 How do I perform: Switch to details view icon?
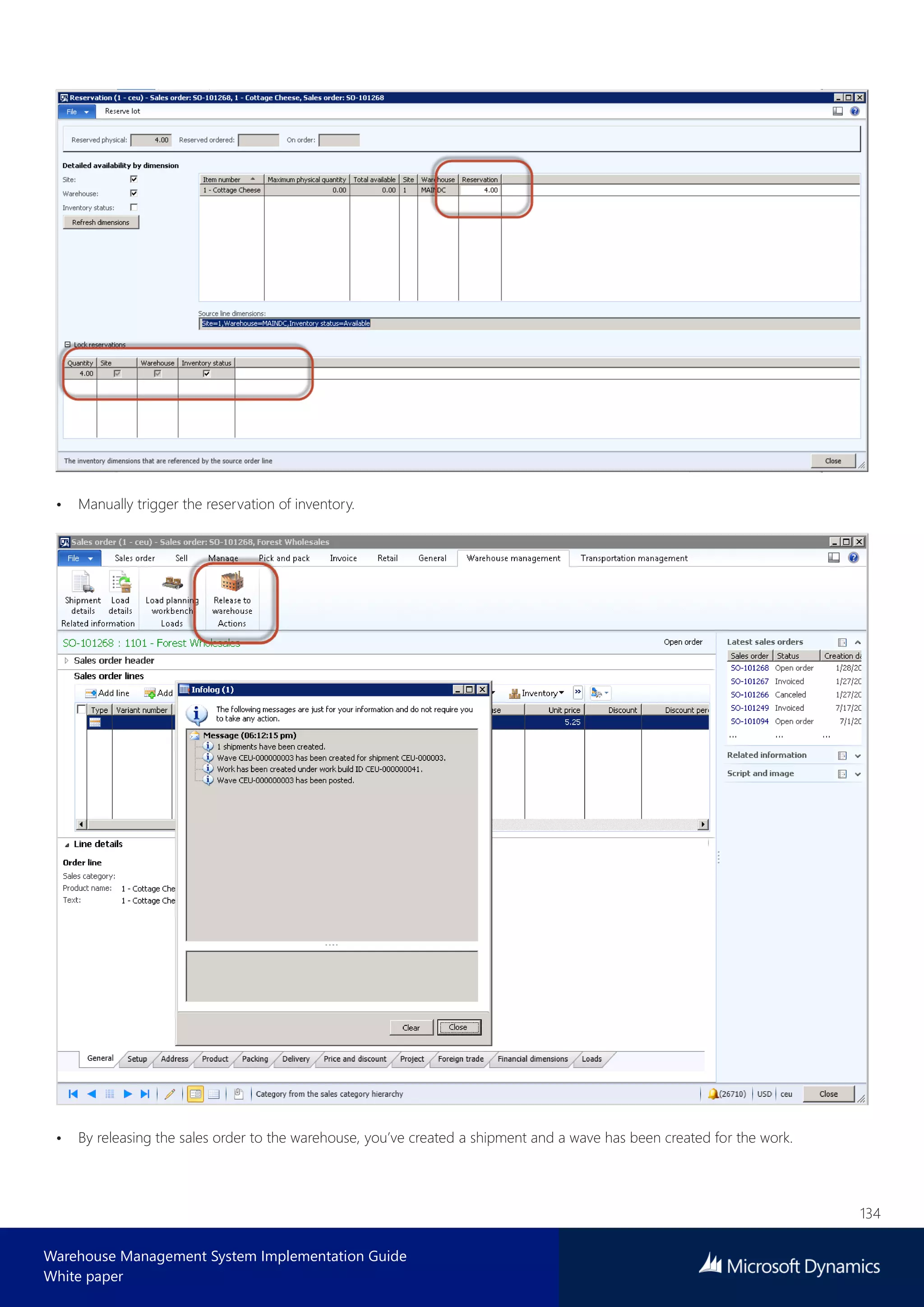tap(195, 1094)
